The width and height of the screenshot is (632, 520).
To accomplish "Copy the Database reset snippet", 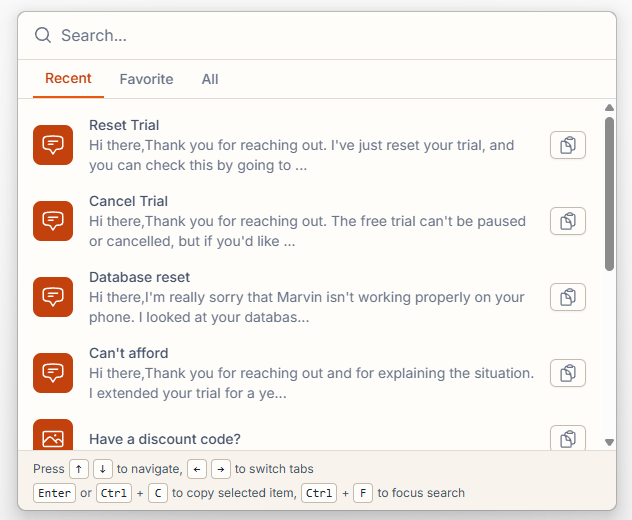I will (x=568, y=297).
